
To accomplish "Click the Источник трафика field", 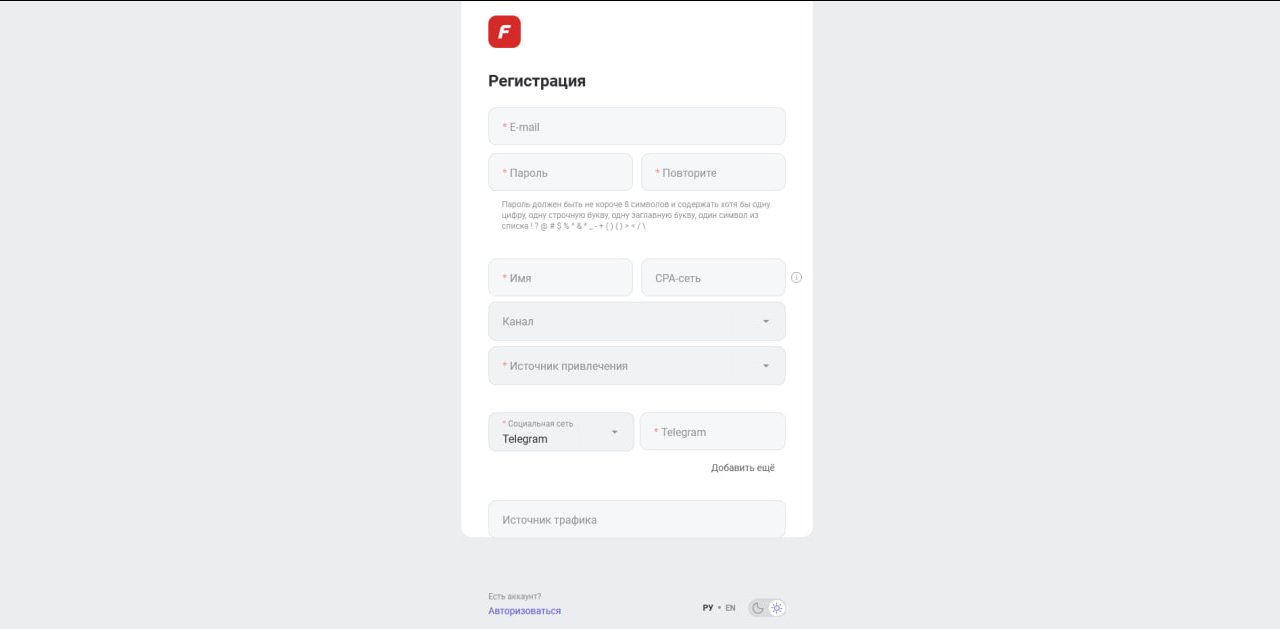I will pyautogui.click(x=636, y=520).
